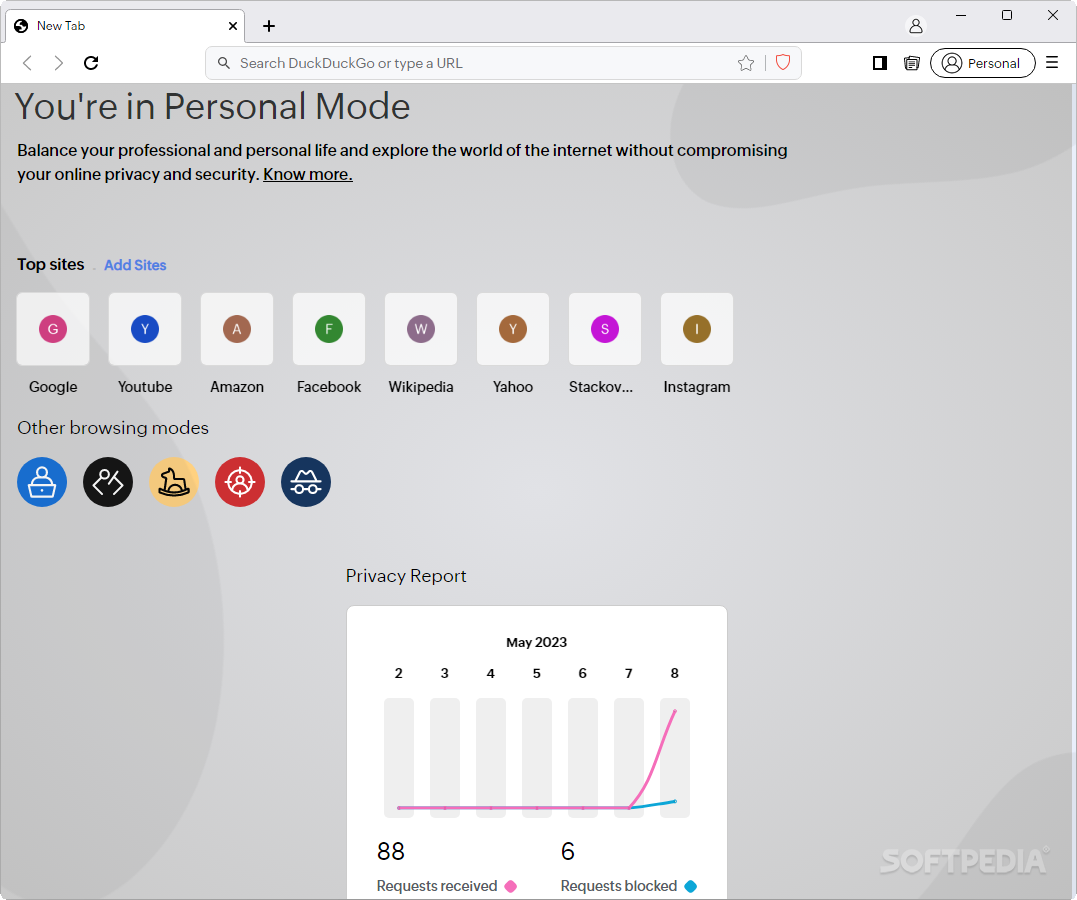
Task: Click the blue Requests blocked legend dot
Action: pyautogui.click(x=691, y=886)
